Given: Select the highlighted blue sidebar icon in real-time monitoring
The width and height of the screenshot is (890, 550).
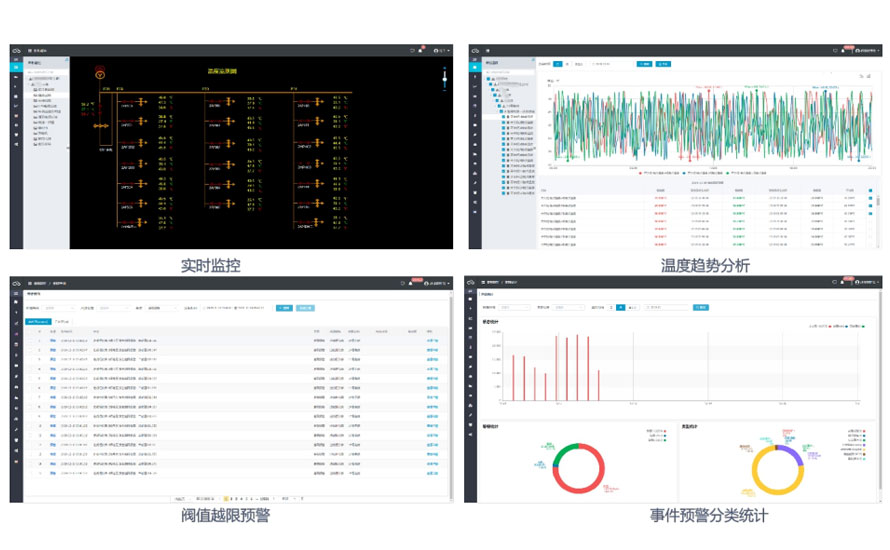Looking at the screenshot, I should pyautogui.click(x=16, y=66).
